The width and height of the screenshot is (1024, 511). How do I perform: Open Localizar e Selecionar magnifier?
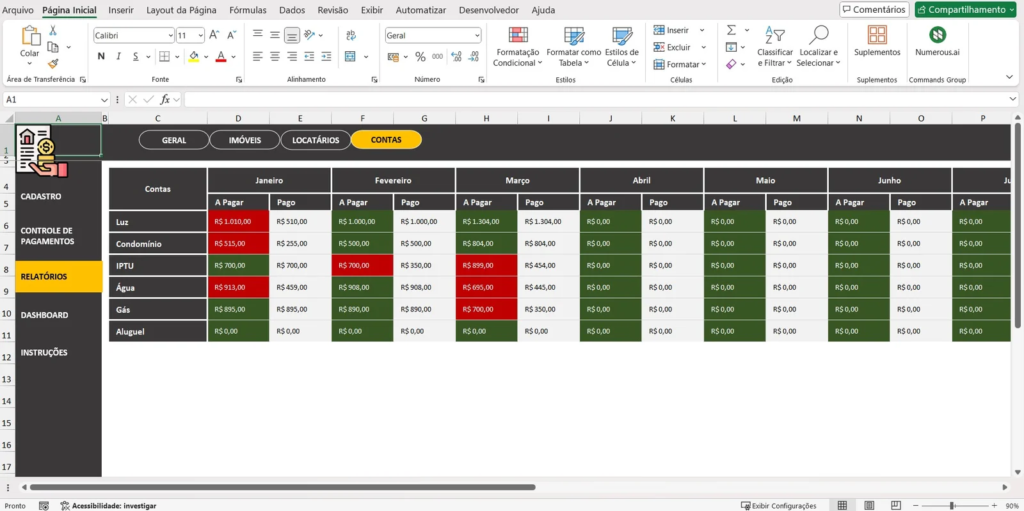818,36
